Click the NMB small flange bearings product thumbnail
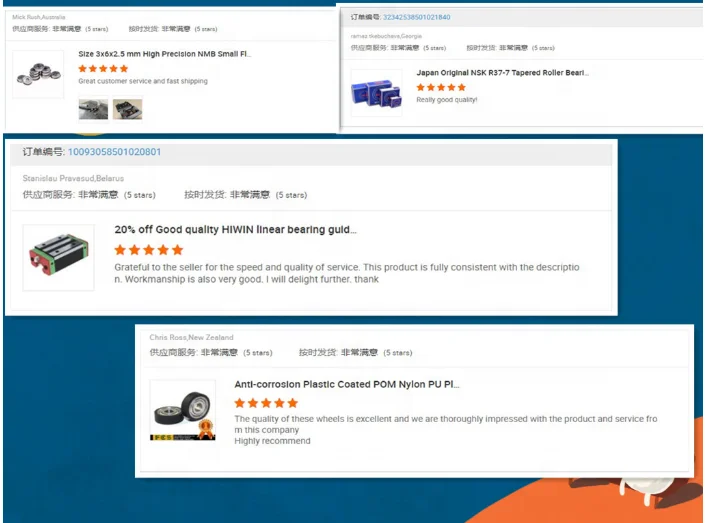Screen dimensions: 705x523 (x=38, y=74)
